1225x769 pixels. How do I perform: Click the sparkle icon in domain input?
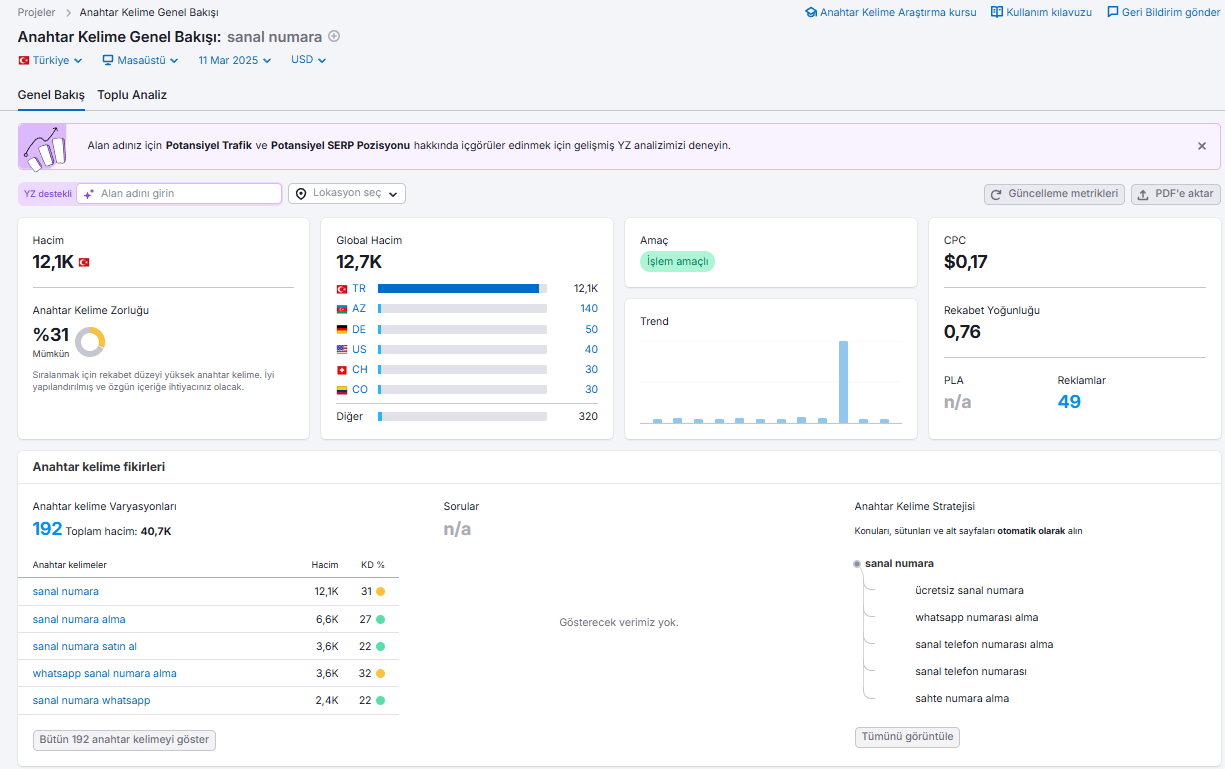point(88,194)
